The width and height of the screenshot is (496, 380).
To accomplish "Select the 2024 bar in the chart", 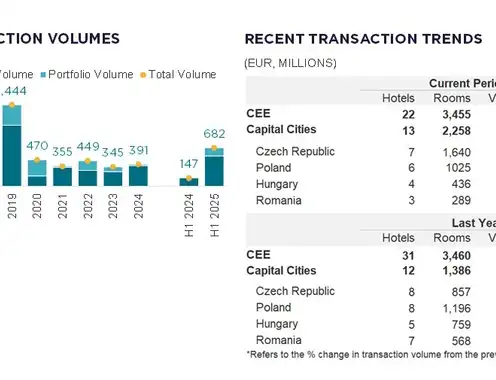I will coord(138,175).
